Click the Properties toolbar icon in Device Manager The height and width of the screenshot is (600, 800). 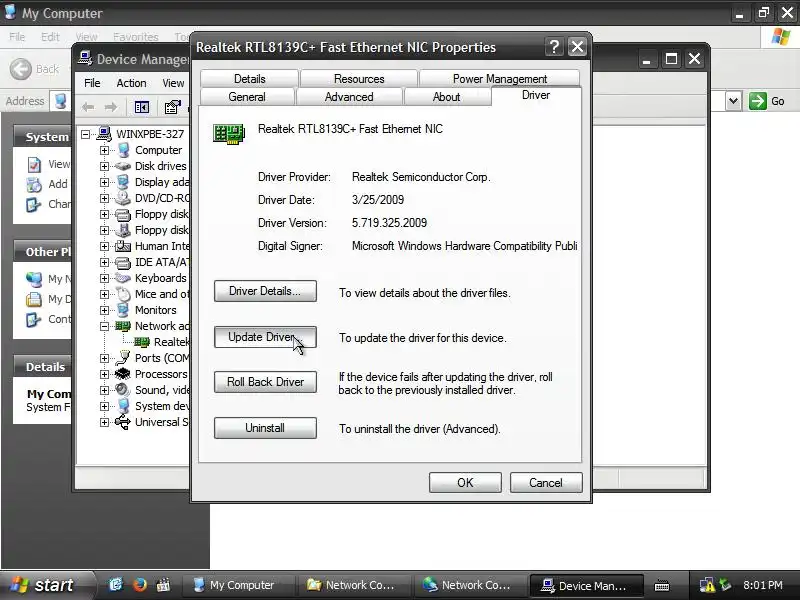pyautogui.click(x=172, y=107)
